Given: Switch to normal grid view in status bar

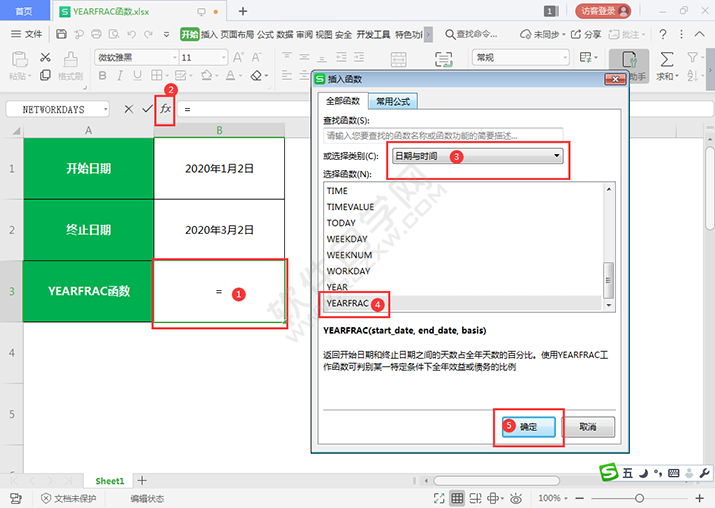Looking at the screenshot, I should [457, 498].
